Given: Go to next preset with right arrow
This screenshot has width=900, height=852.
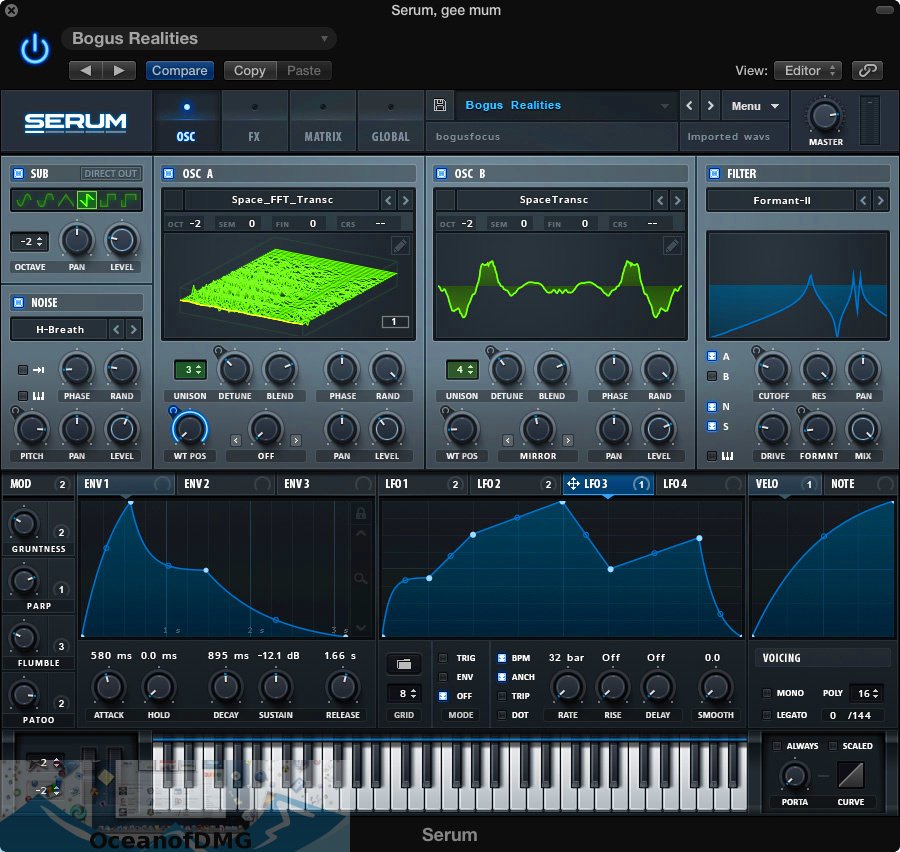Looking at the screenshot, I should (x=711, y=106).
